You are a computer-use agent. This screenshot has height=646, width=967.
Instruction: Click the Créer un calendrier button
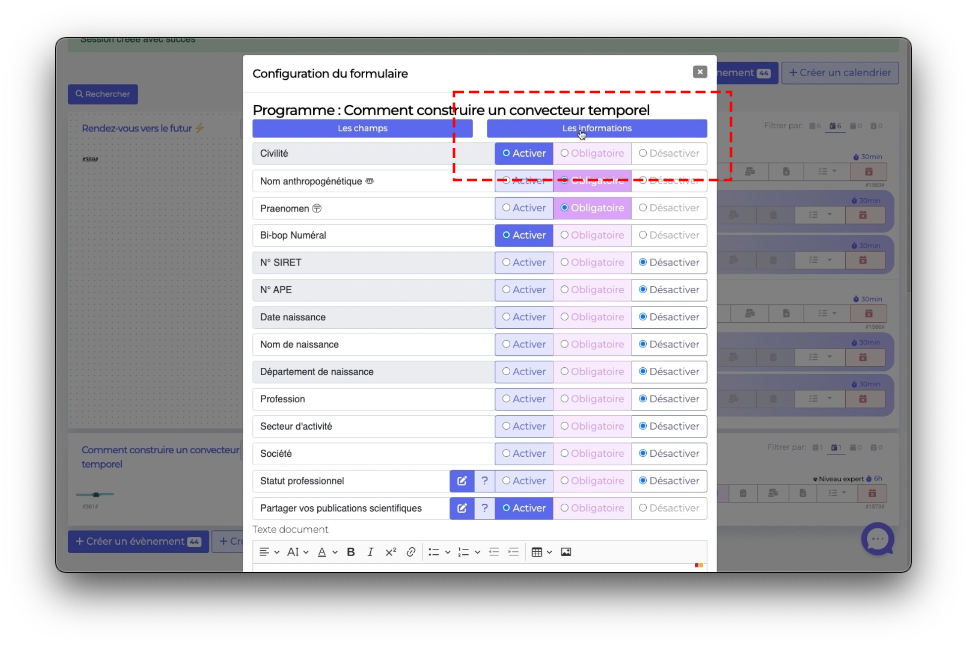coord(840,73)
